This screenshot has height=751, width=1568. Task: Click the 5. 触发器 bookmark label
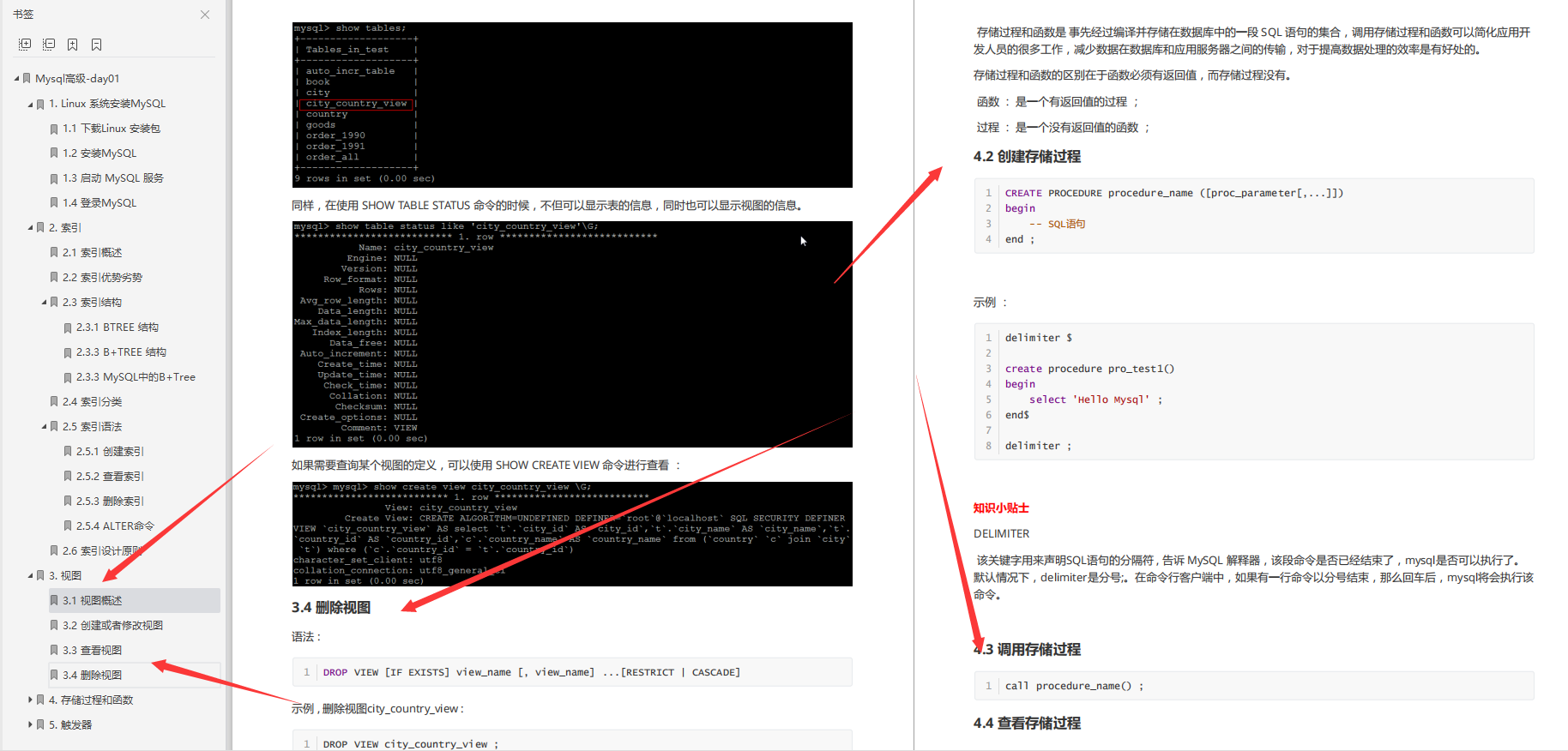[x=70, y=725]
